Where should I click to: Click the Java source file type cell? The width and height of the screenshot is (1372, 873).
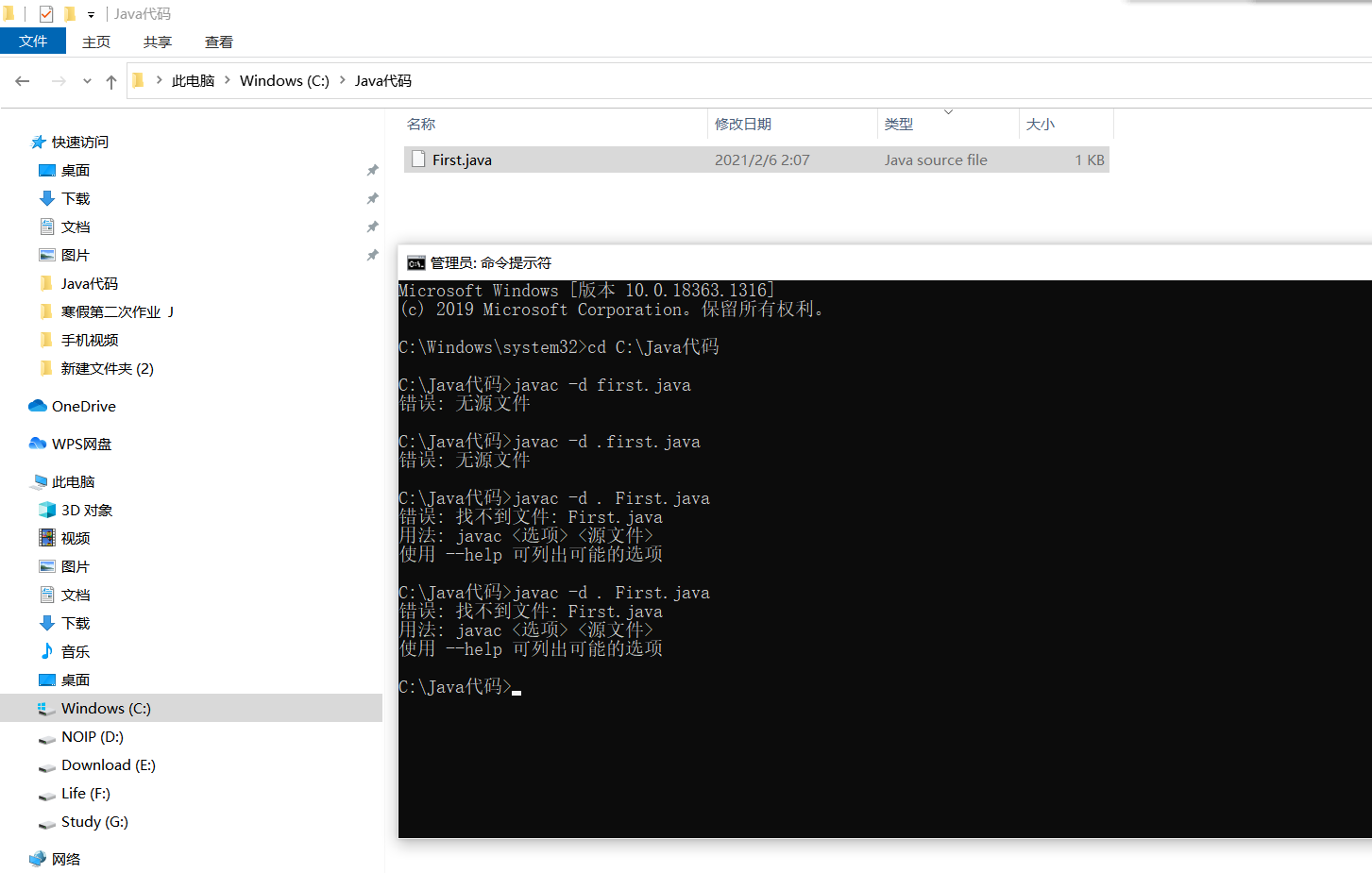point(936,159)
